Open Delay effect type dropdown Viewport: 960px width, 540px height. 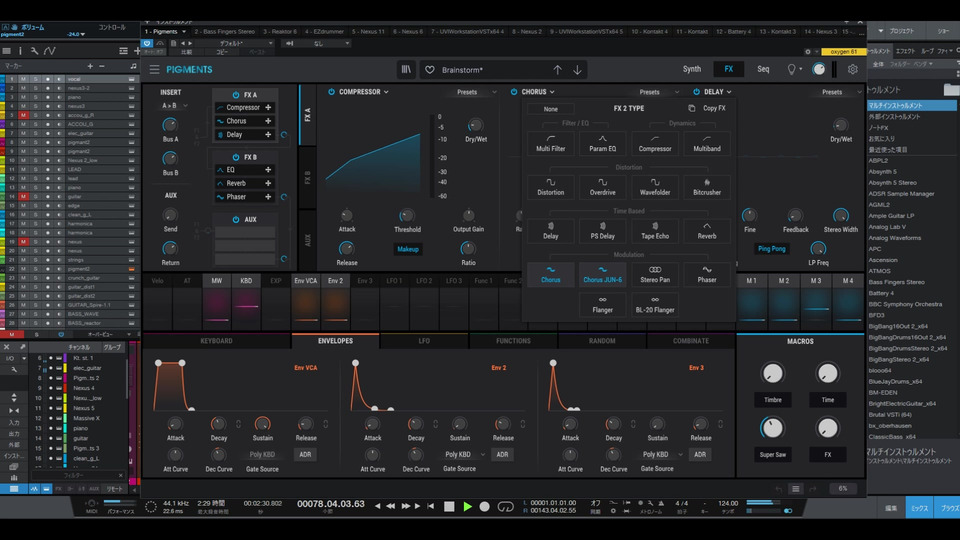tap(717, 92)
